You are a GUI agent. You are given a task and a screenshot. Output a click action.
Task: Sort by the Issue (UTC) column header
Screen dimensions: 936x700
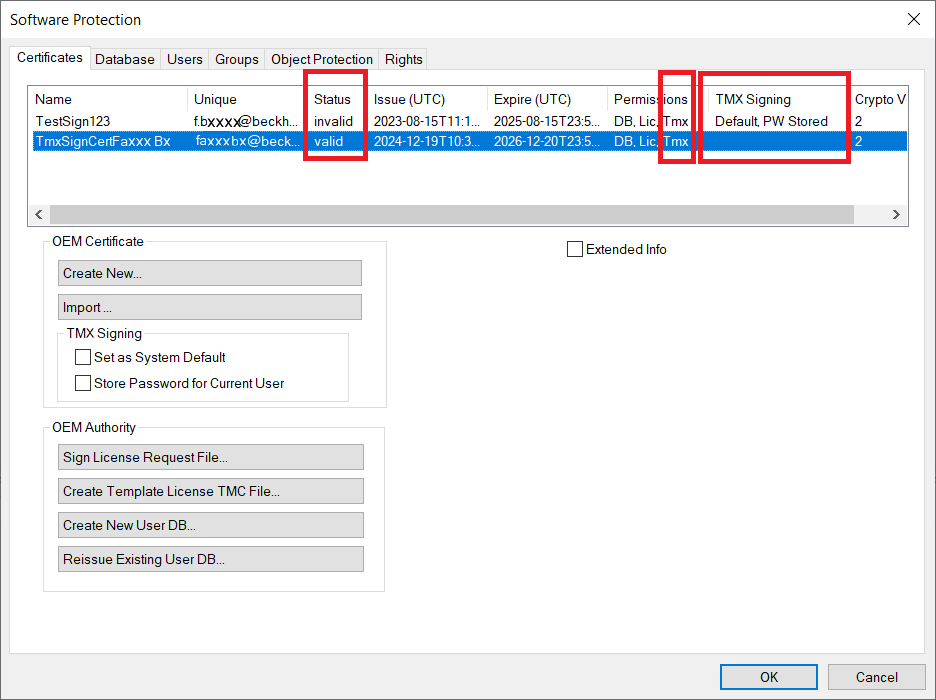428,99
